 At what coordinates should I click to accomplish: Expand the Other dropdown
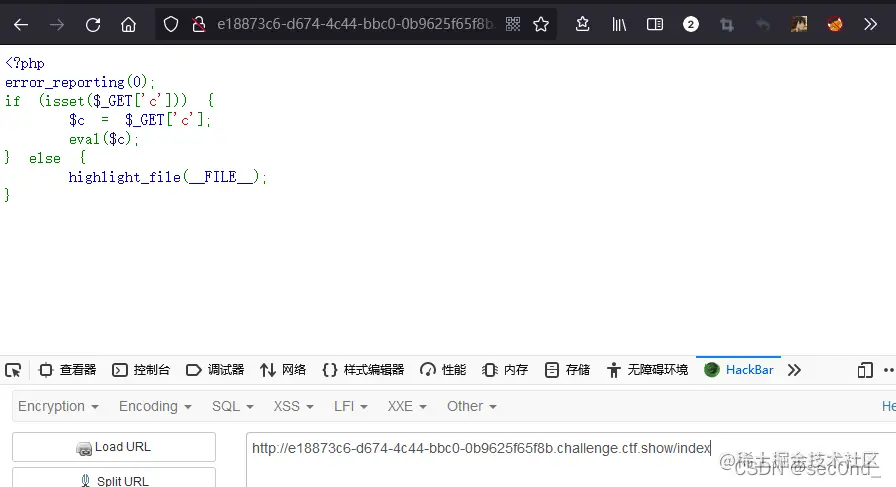(x=471, y=406)
